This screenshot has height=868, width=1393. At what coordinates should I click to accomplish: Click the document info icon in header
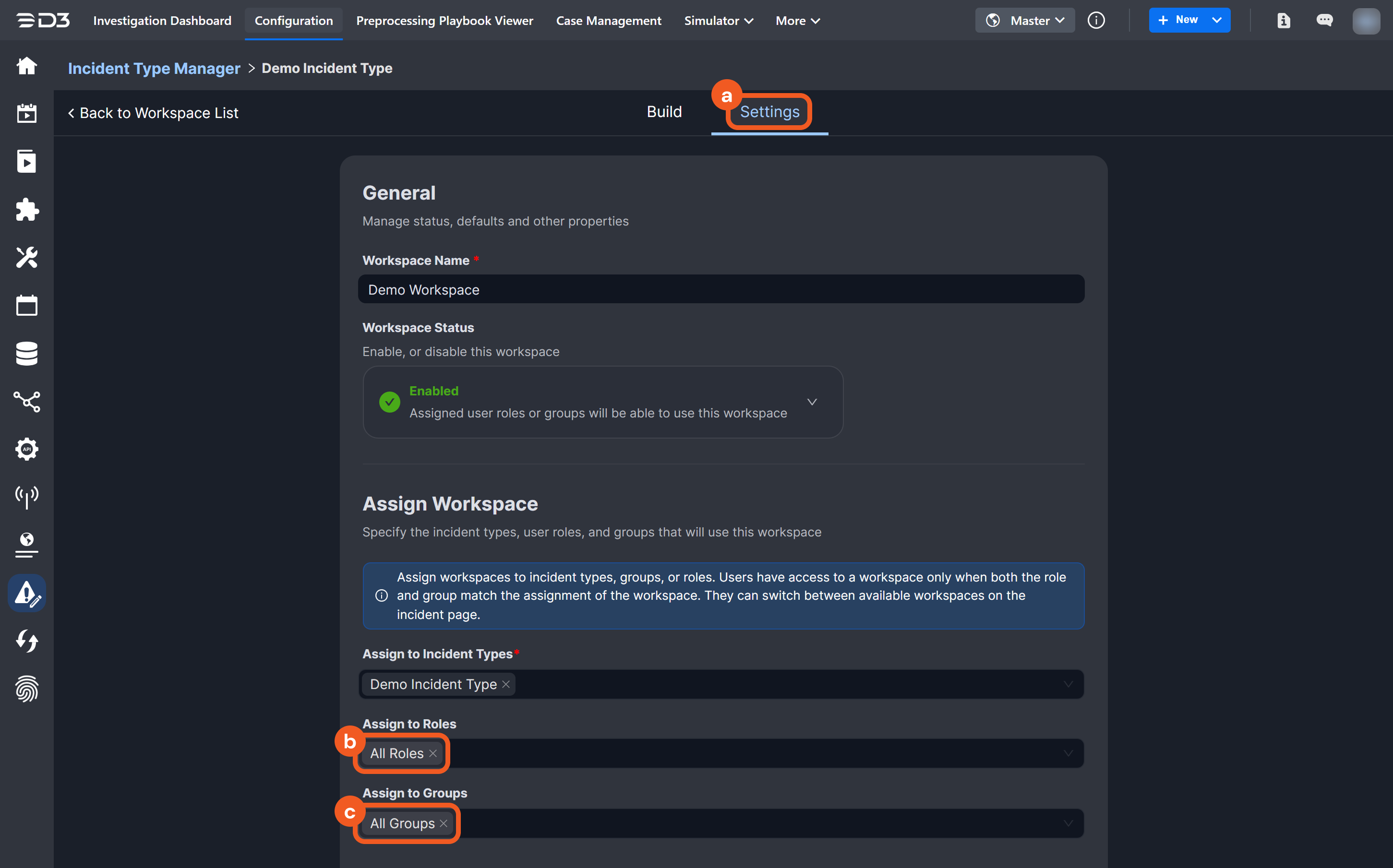point(1284,21)
